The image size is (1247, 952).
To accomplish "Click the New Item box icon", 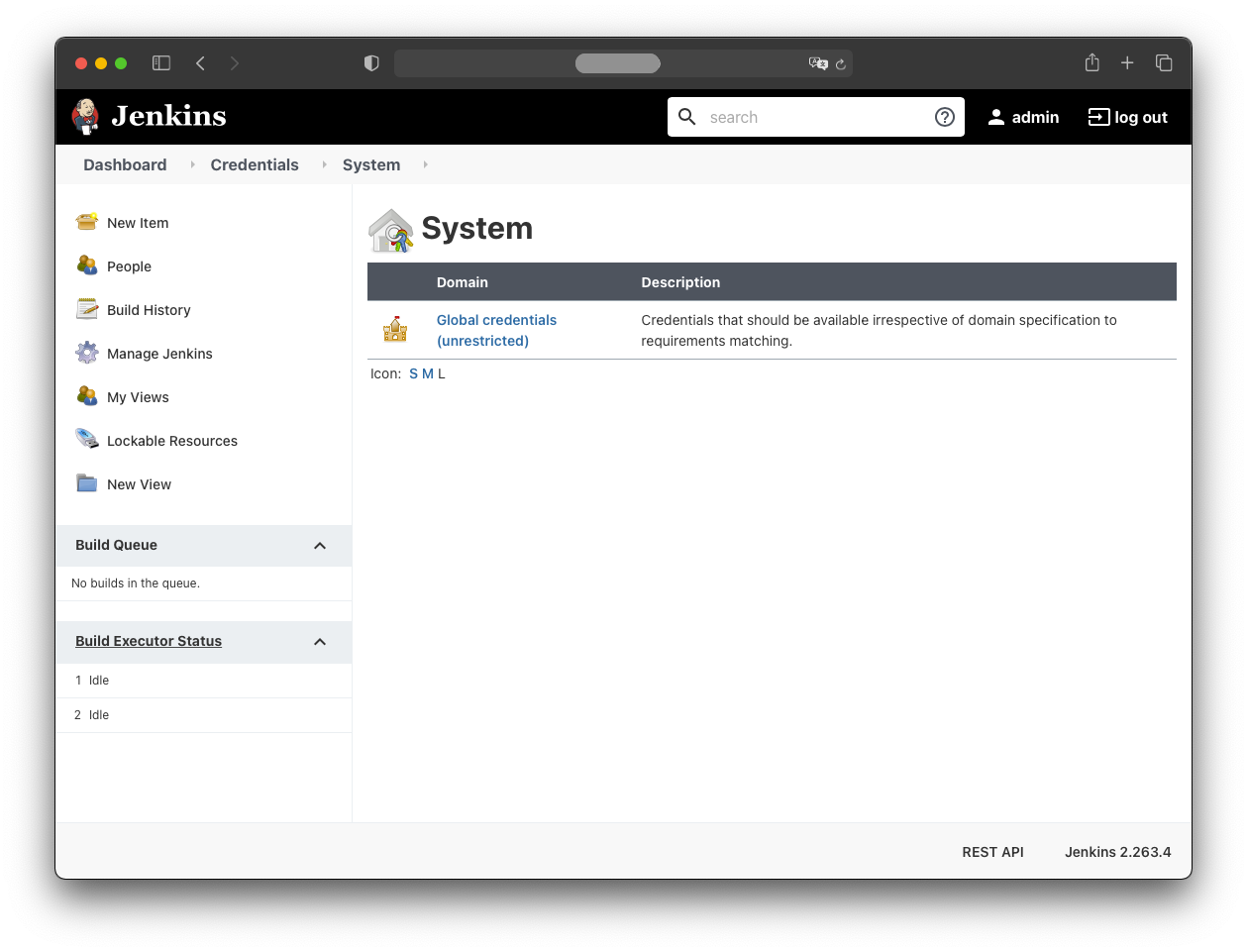I will [x=87, y=222].
